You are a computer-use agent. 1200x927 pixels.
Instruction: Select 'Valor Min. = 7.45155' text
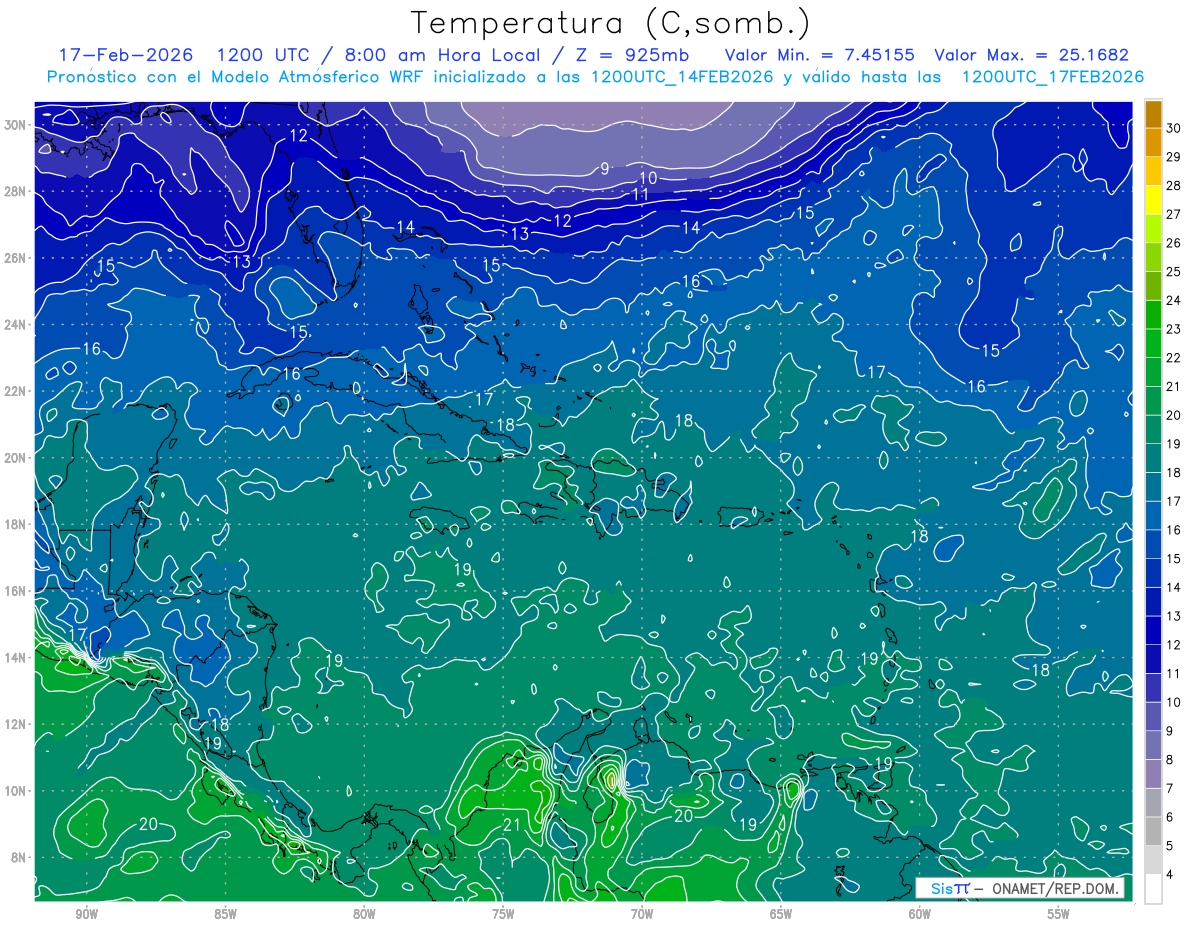820,55
